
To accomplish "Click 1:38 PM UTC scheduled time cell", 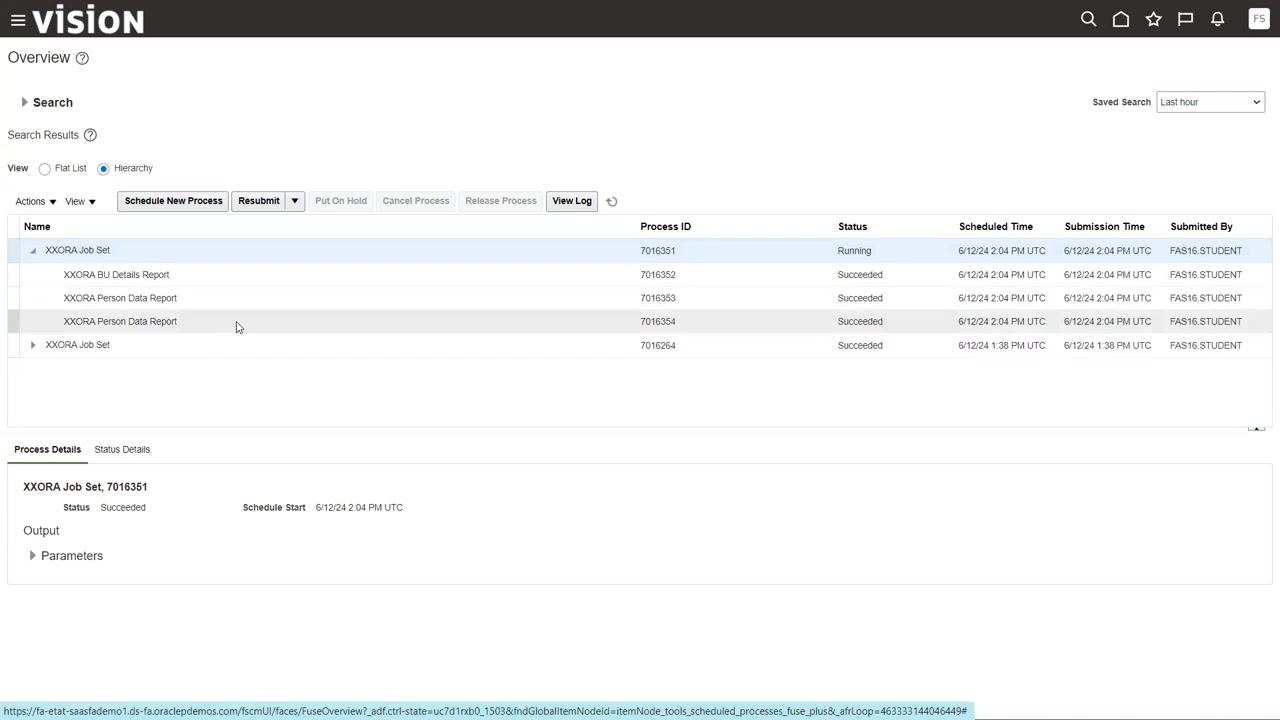I will pos(1002,346).
